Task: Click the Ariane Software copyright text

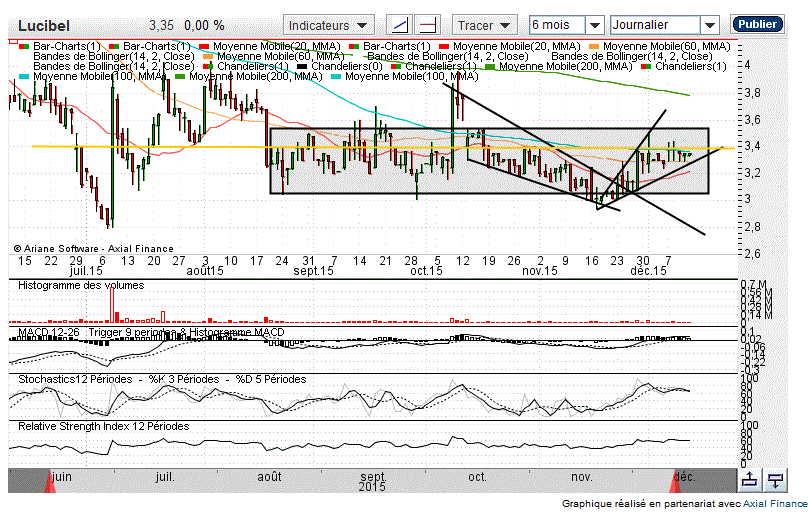Action: point(93,248)
